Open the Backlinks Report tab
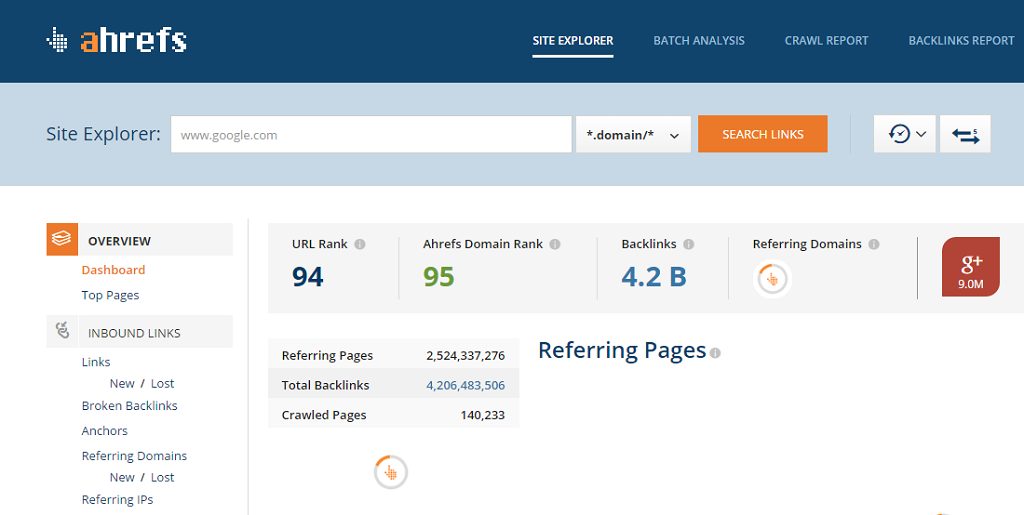1024x515 pixels. pos(961,40)
